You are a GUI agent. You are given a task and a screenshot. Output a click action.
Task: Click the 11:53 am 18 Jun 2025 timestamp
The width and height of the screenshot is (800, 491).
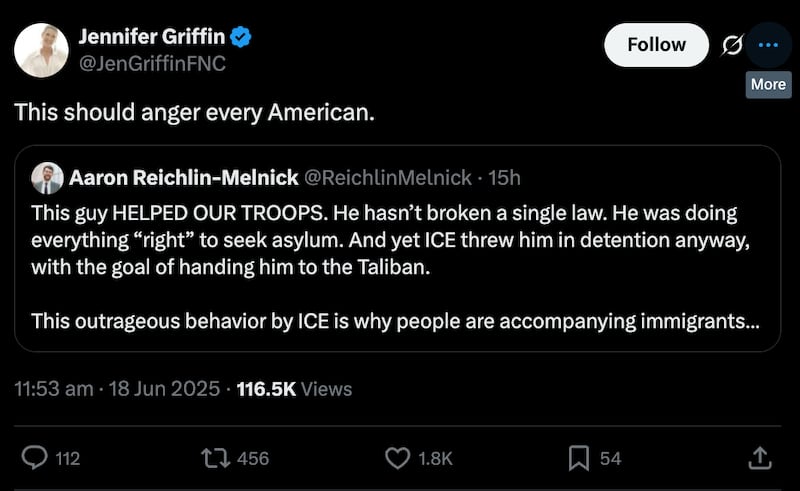(116, 389)
